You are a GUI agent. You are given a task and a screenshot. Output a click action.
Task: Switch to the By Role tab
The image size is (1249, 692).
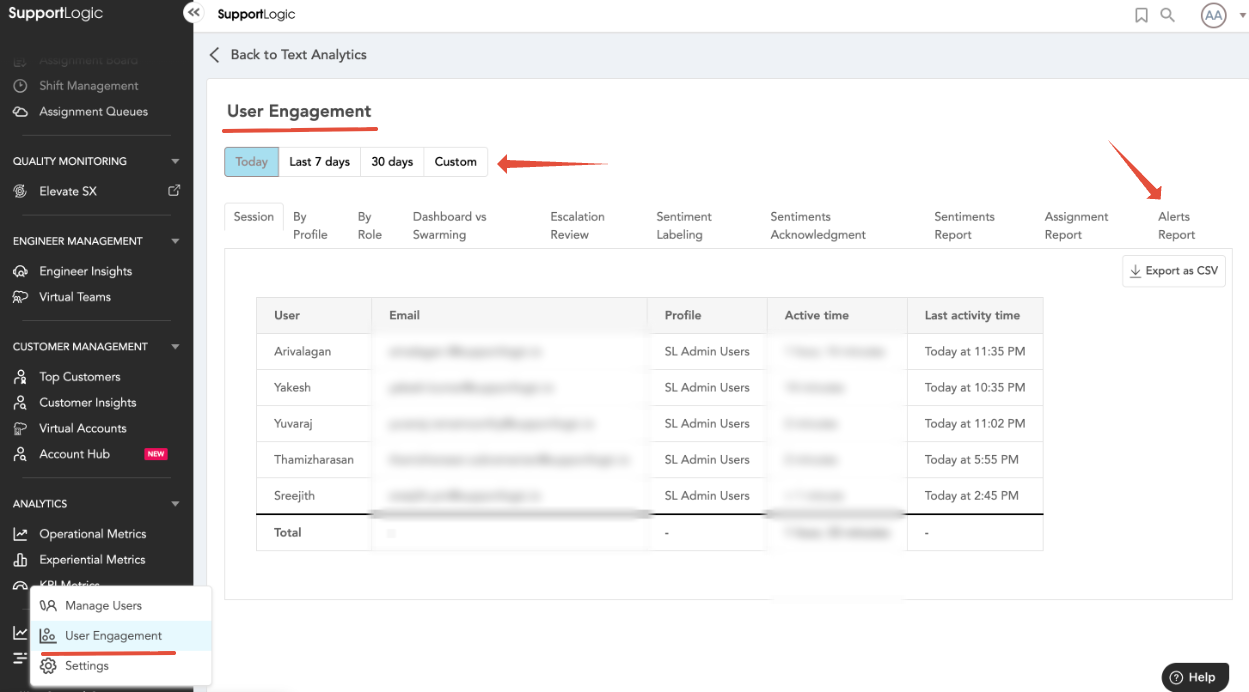[x=370, y=225]
